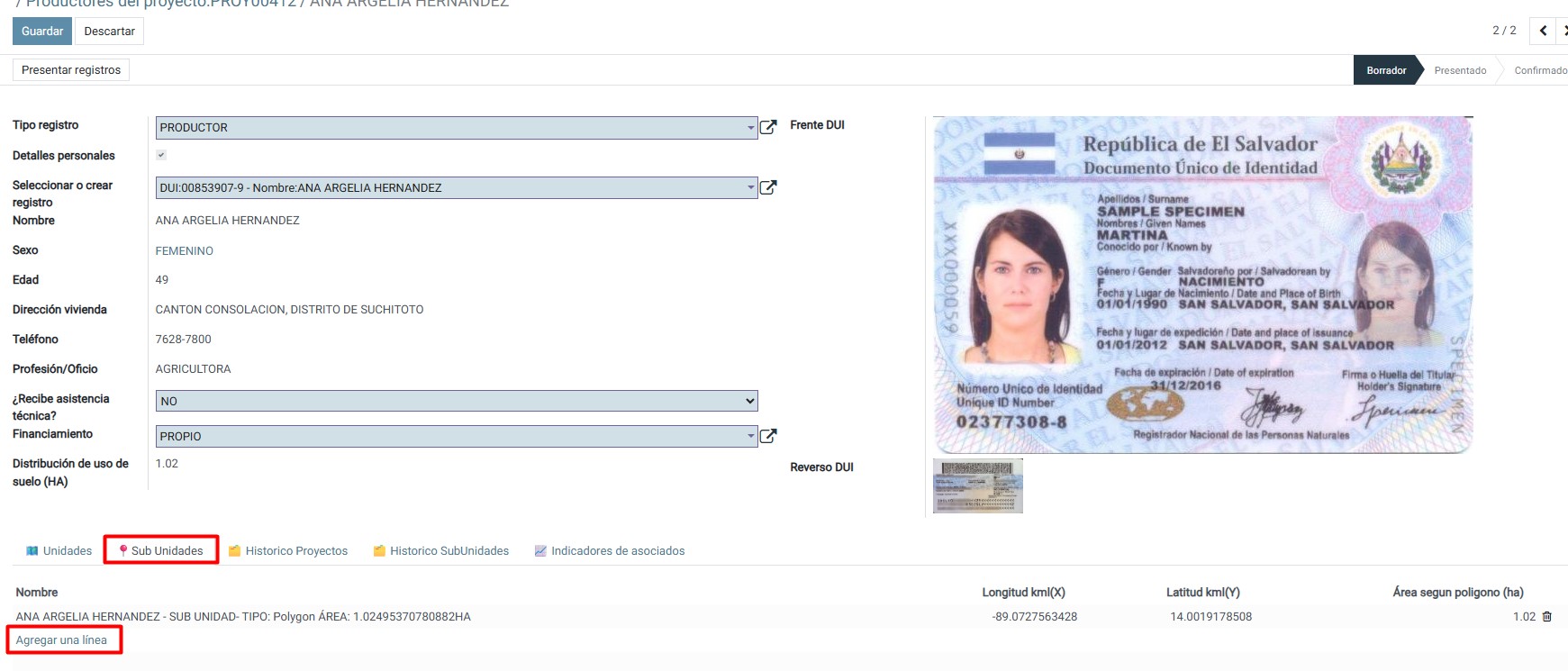Open external link beside Financiamiento field
The height and width of the screenshot is (671, 1568).
pyautogui.click(x=768, y=436)
